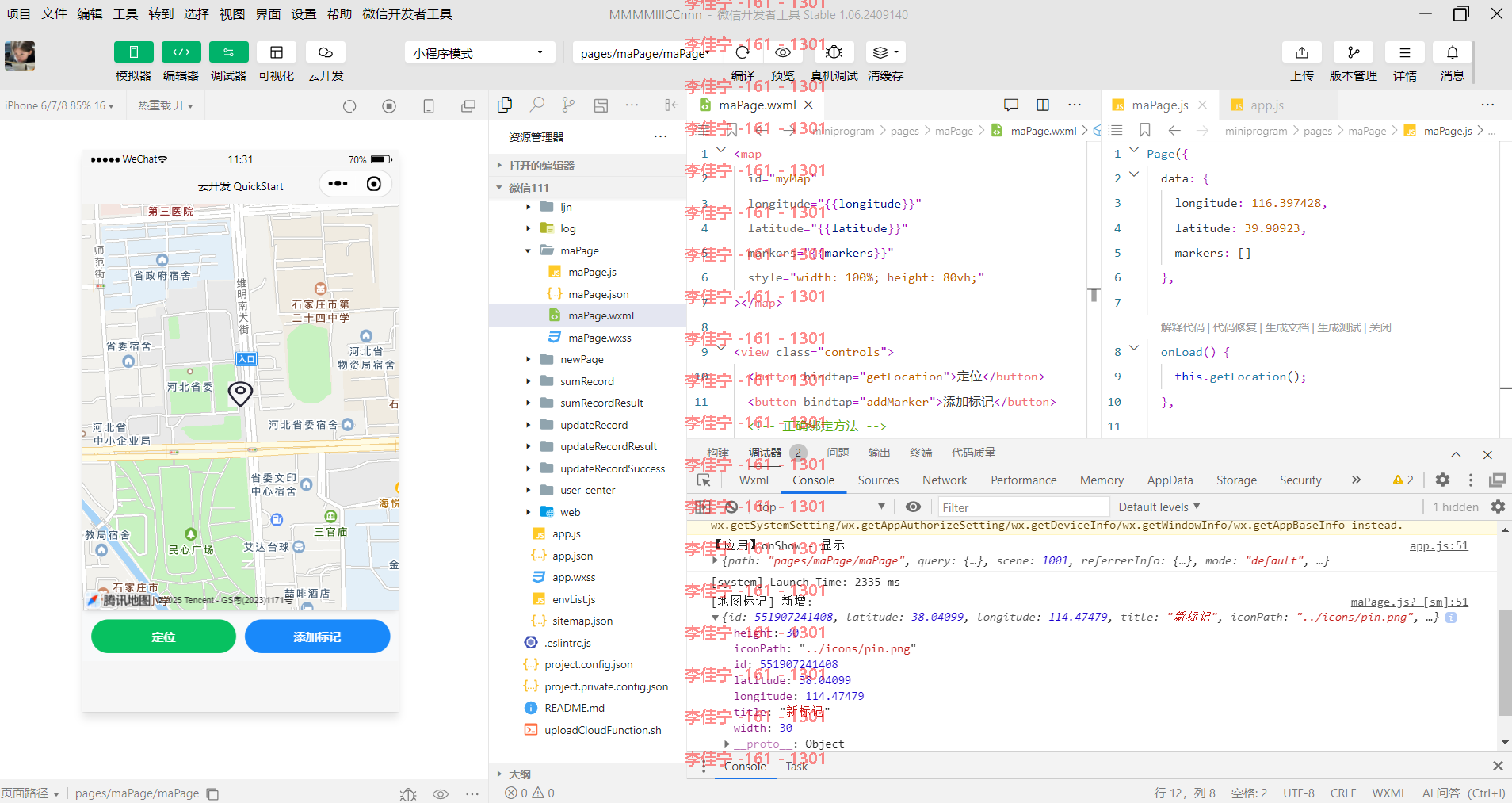1512x803 pixels.
Task: Click the real device debug (真机调试) icon
Action: [834, 52]
